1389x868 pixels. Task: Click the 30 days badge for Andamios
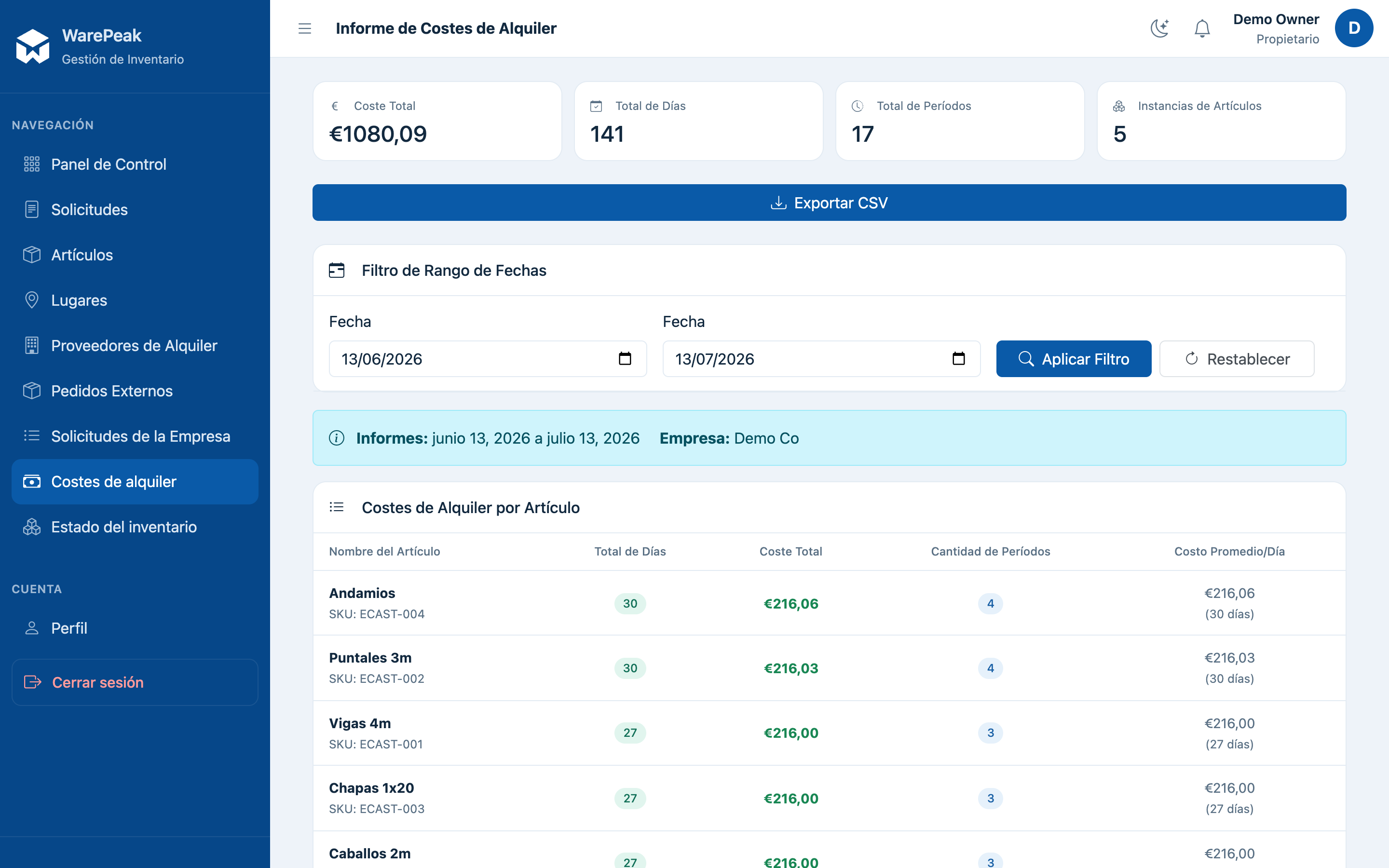tap(630, 603)
